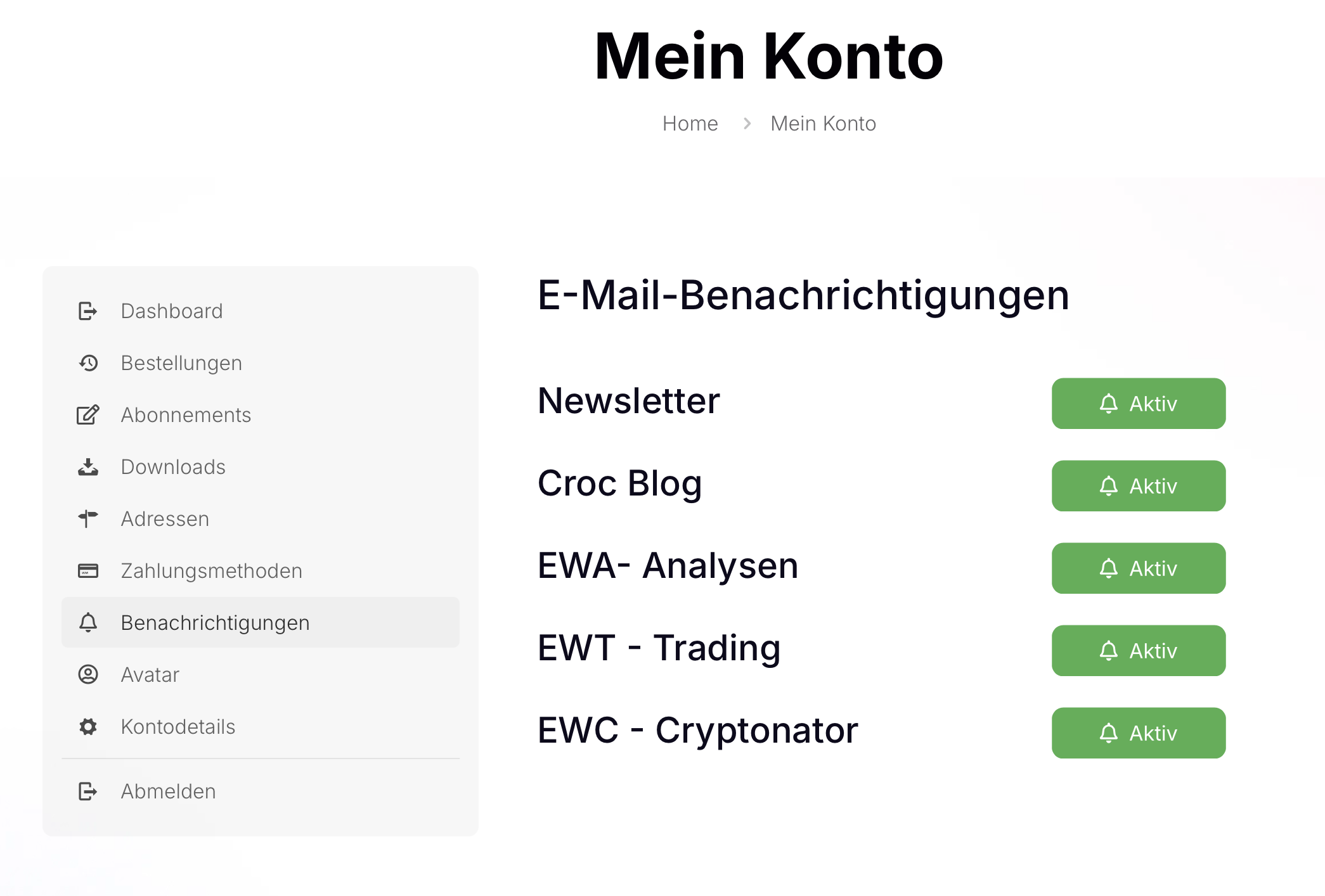1325x896 pixels.
Task: Toggle EWC - Cryptonator Aktiv button
Action: [x=1138, y=733]
